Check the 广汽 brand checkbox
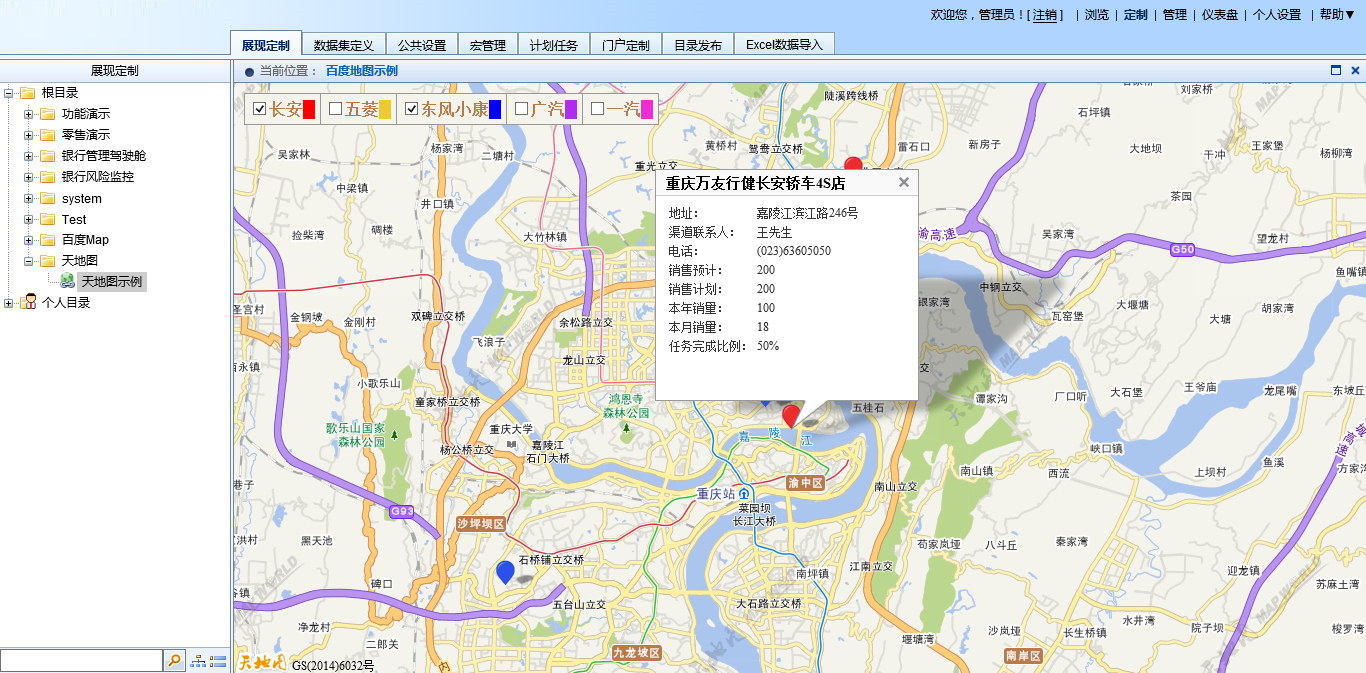This screenshot has width=1366, height=673. pyautogui.click(x=521, y=109)
